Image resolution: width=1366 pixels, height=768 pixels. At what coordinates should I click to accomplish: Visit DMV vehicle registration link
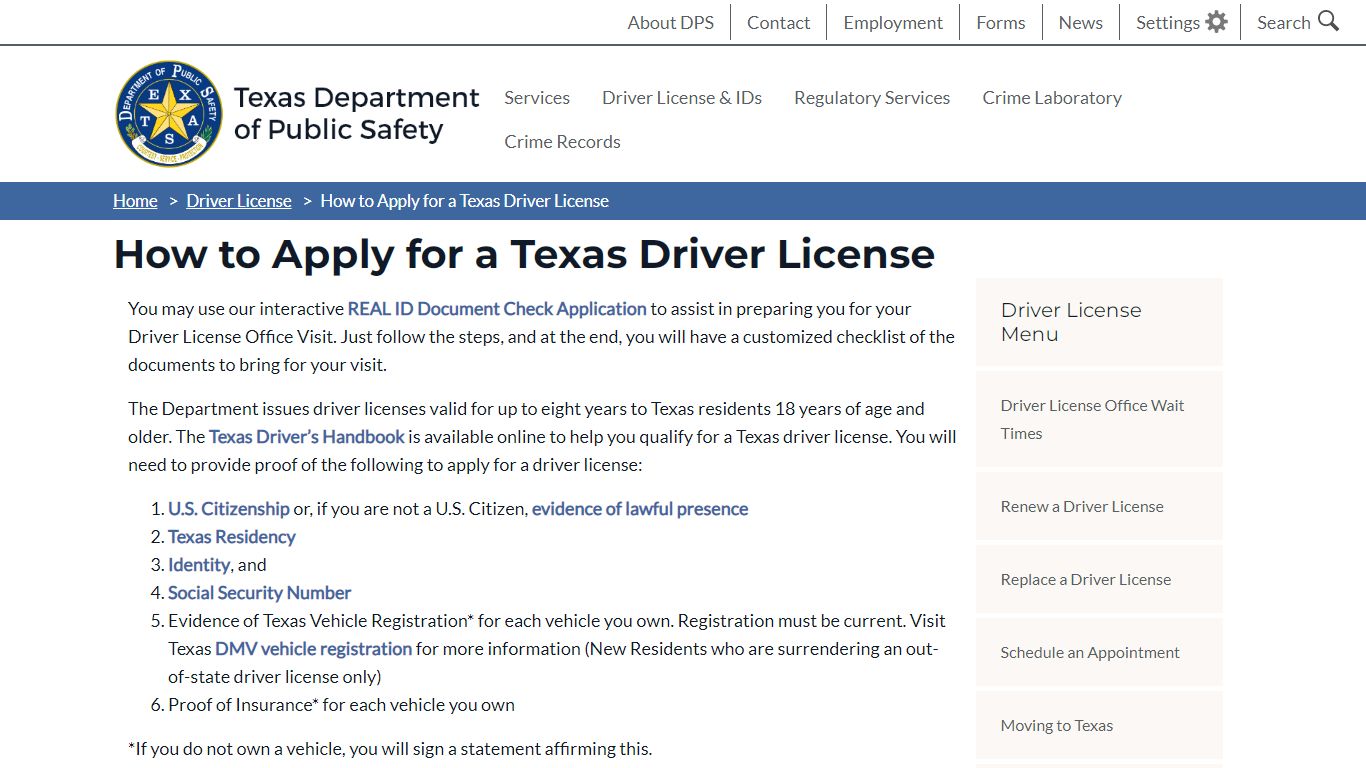(x=314, y=649)
